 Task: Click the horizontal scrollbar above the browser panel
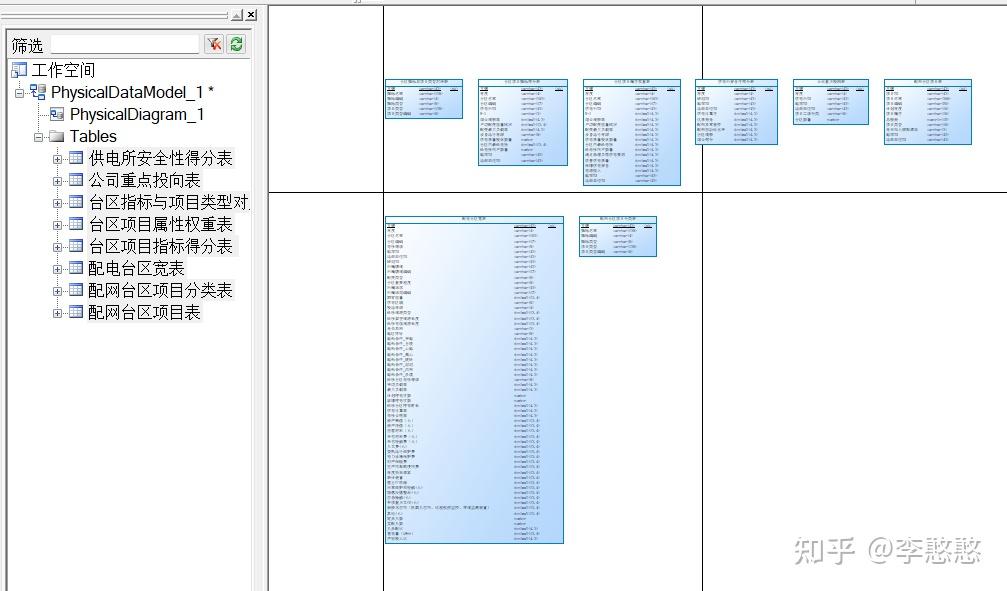(x=110, y=14)
